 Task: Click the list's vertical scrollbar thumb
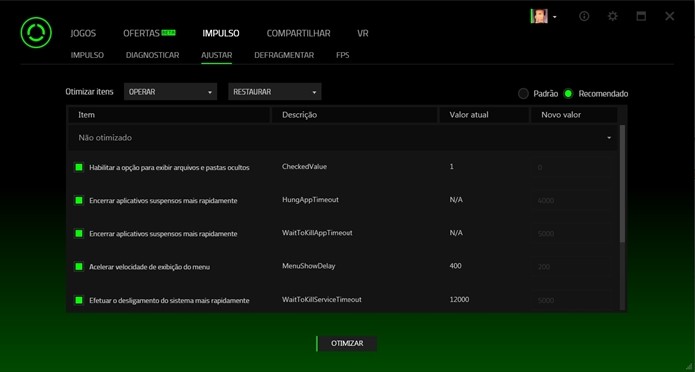point(622,184)
